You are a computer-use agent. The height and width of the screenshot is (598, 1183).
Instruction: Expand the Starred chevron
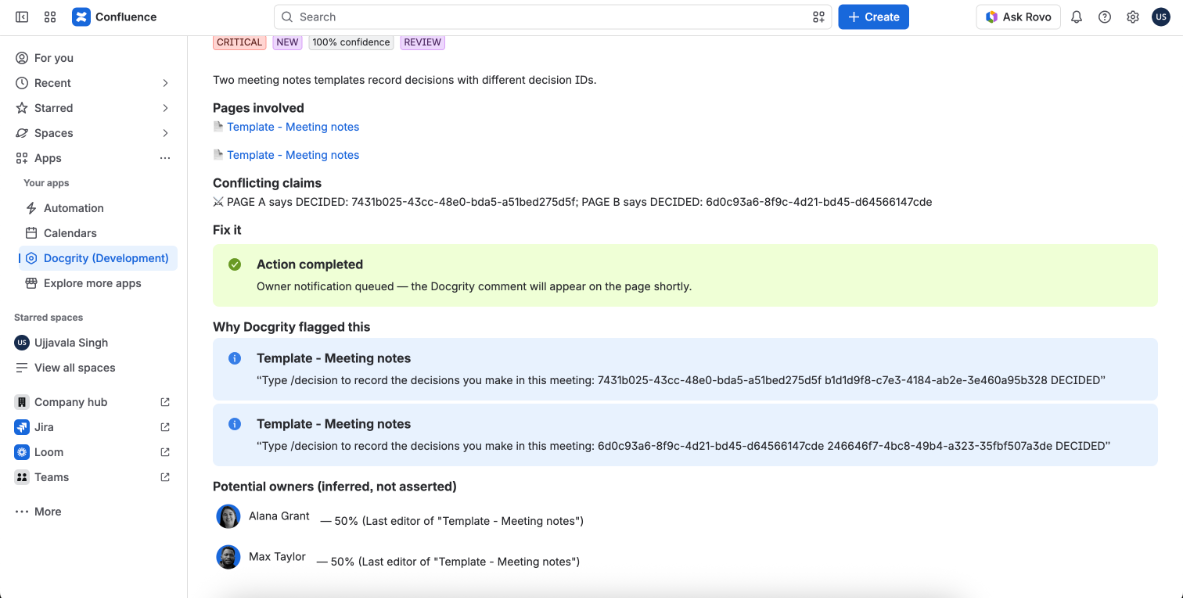point(165,108)
